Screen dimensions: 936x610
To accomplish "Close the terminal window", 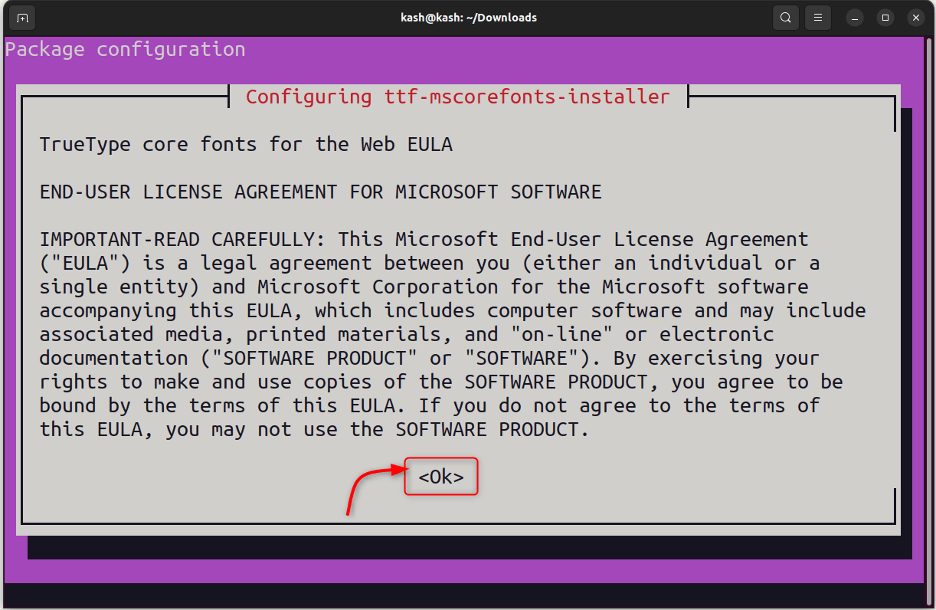I will pyautogui.click(x=916, y=18).
